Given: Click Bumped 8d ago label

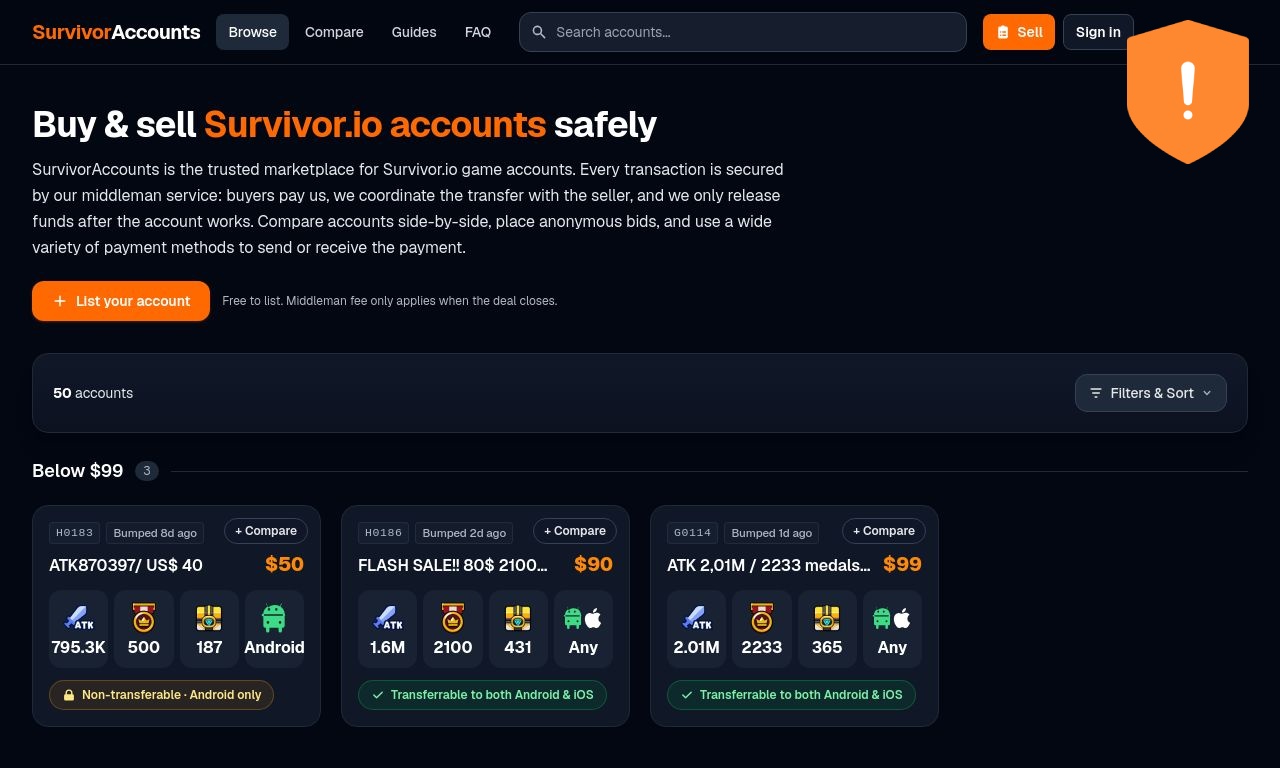Looking at the screenshot, I should [155, 533].
